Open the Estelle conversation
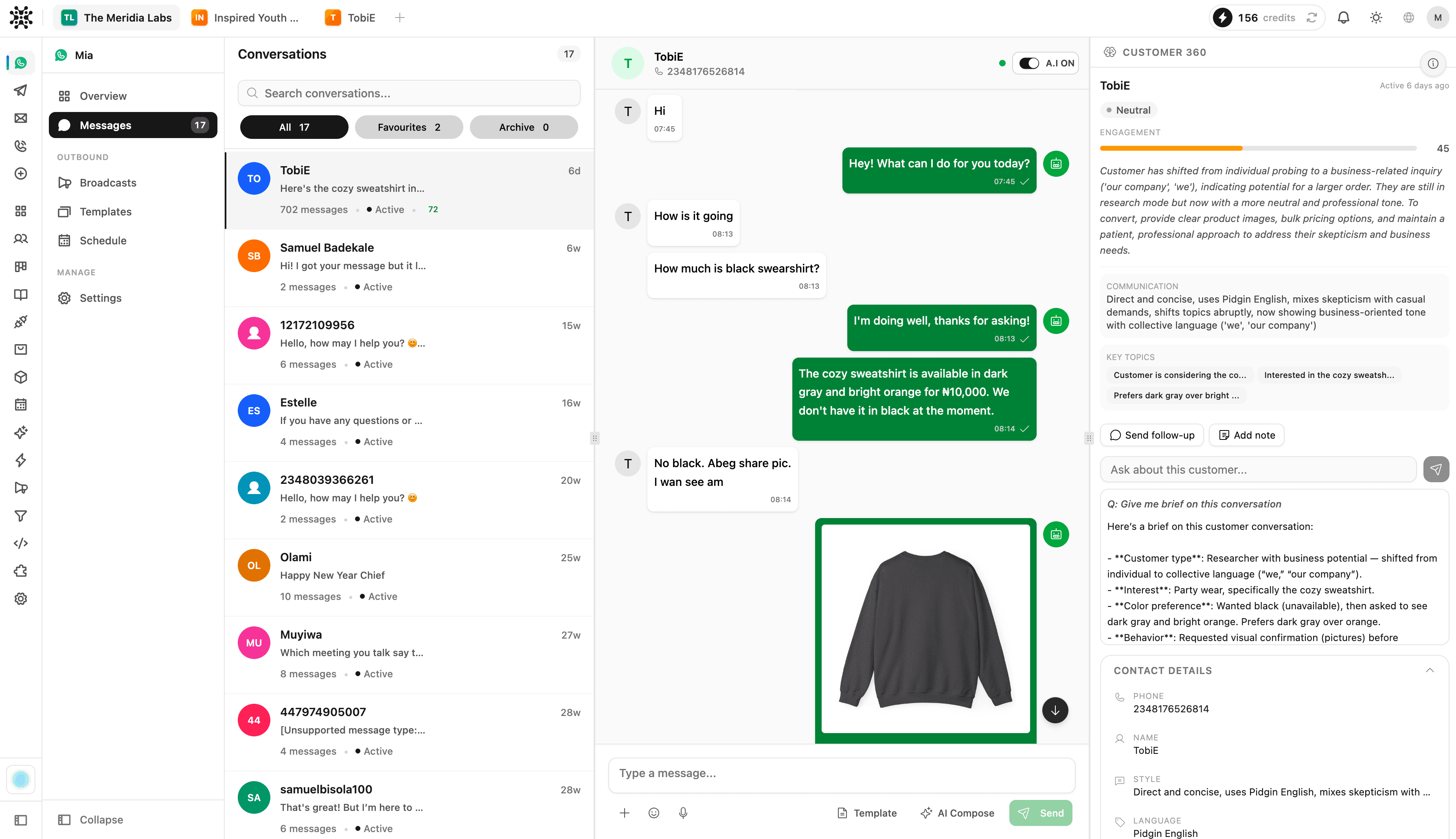 click(409, 422)
